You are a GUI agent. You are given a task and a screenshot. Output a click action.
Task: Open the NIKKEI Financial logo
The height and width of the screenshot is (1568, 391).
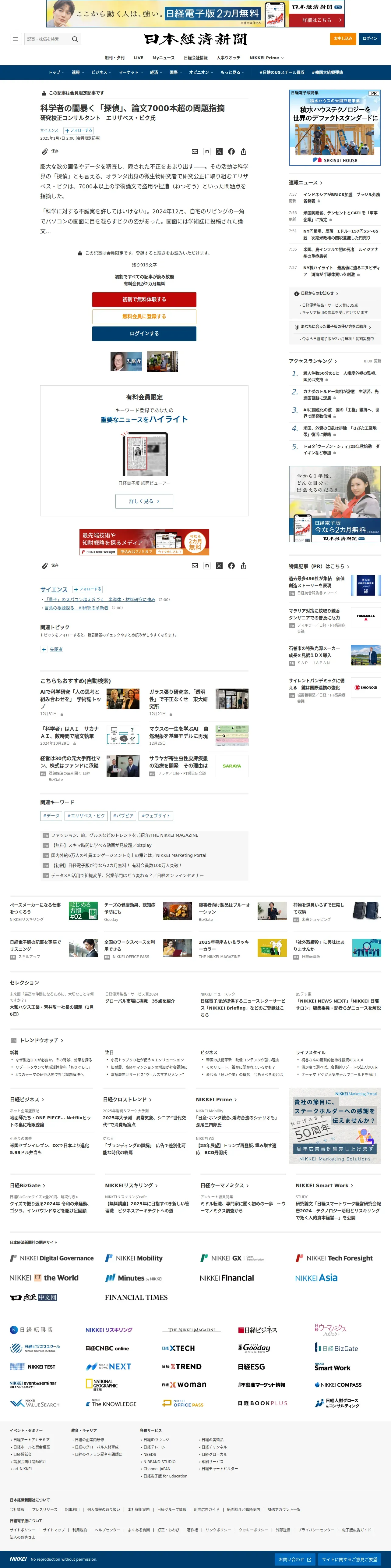pyautogui.click(x=227, y=1278)
